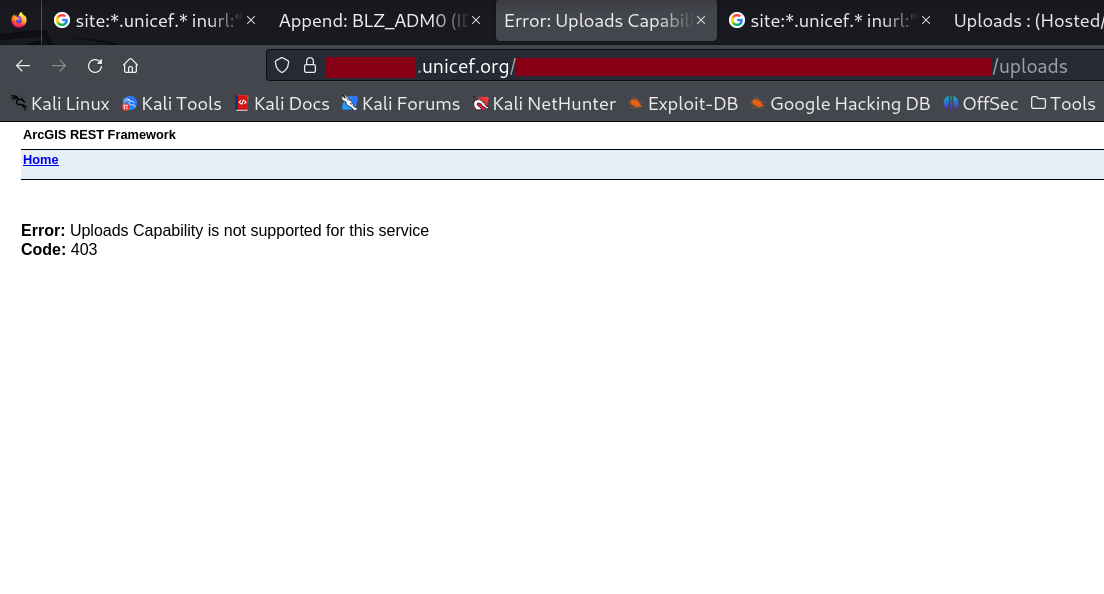Expand the Tools bookmarks folder
This screenshot has width=1104, height=594.
pyautogui.click(x=1063, y=103)
